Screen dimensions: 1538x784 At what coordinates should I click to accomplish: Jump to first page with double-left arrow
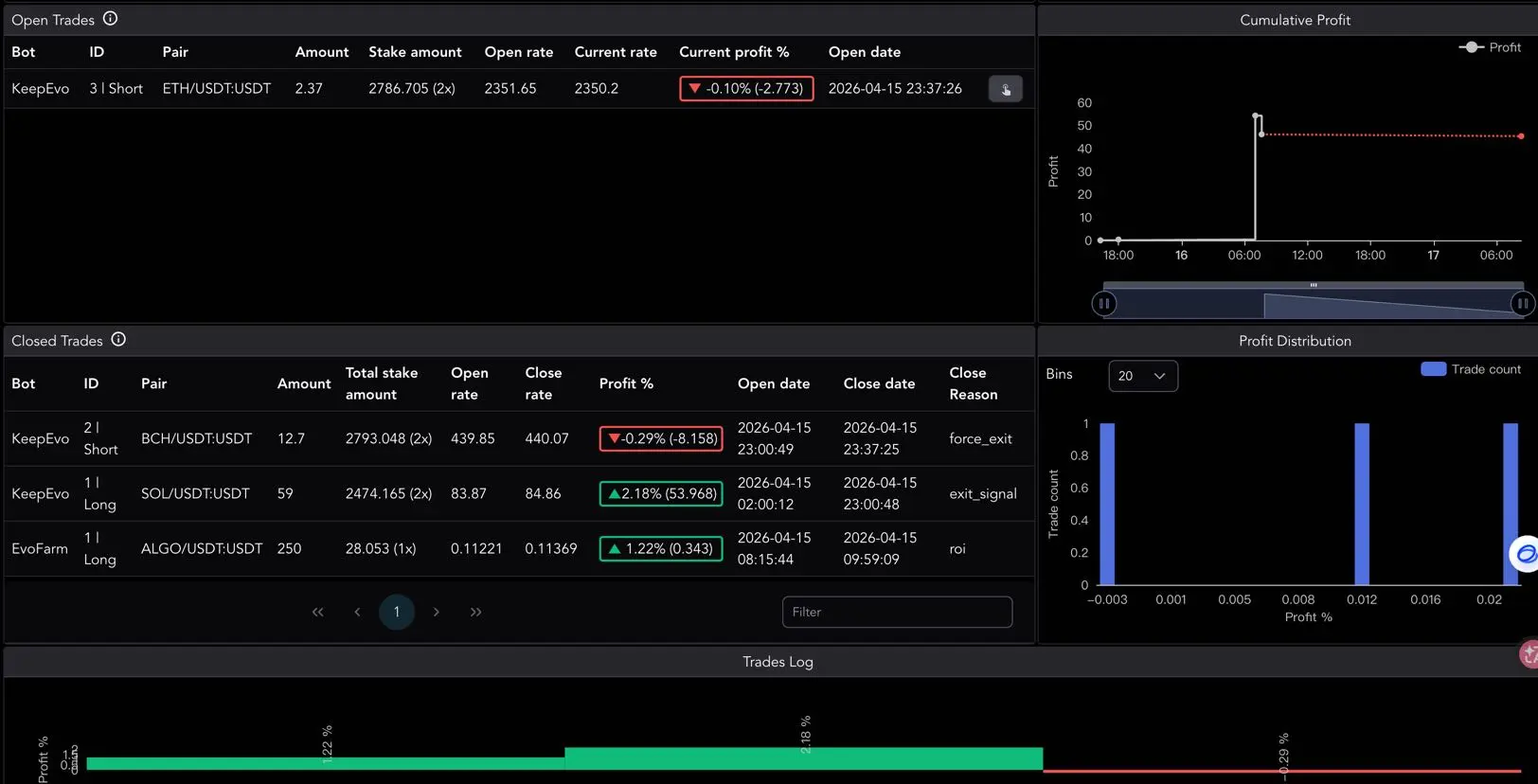coord(318,613)
